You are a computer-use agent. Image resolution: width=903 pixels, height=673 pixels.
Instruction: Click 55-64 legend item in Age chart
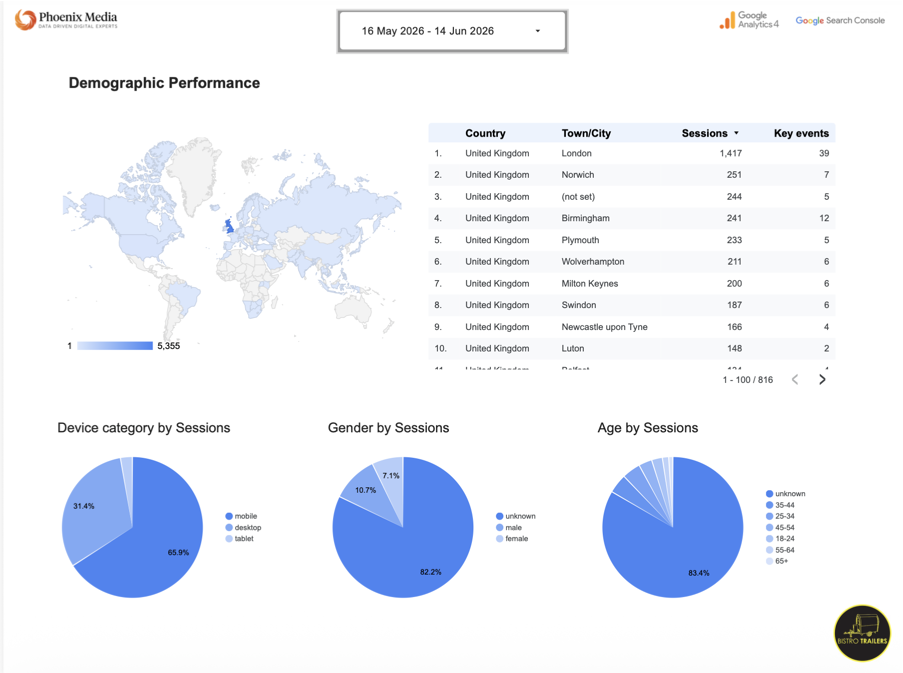click(x=780, y=550)
